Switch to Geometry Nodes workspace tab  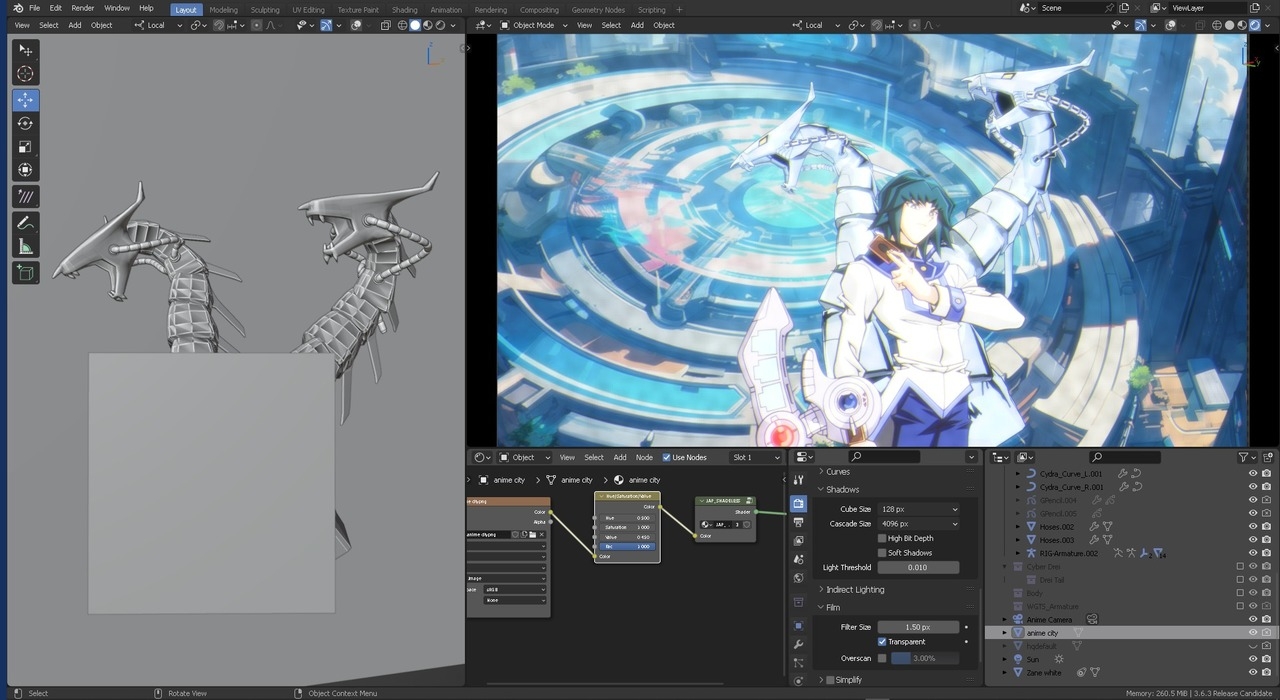[x=598, y=10]
